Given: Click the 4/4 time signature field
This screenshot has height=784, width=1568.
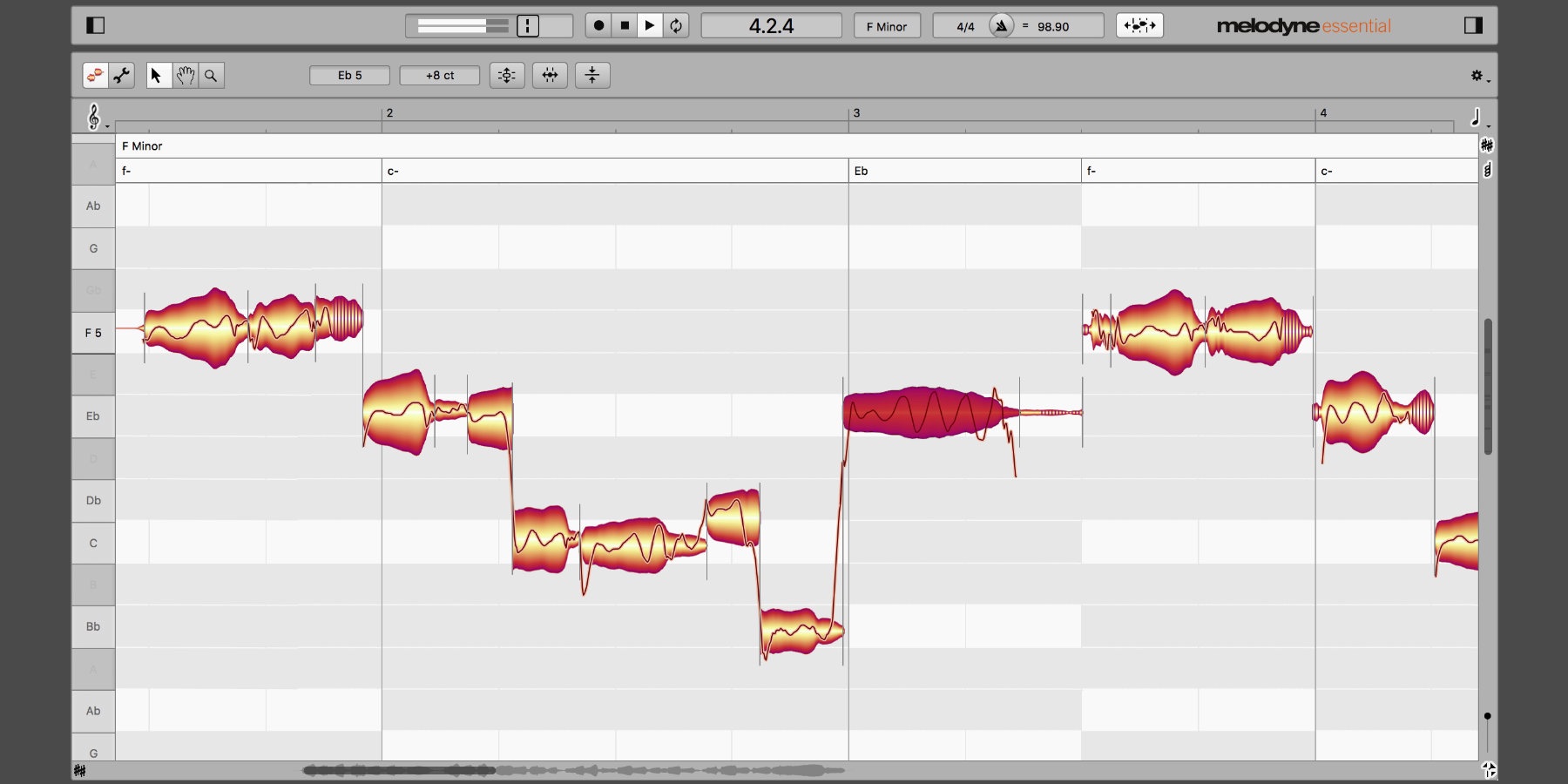Looking at the screenshot, I should [x=964, y=26].
